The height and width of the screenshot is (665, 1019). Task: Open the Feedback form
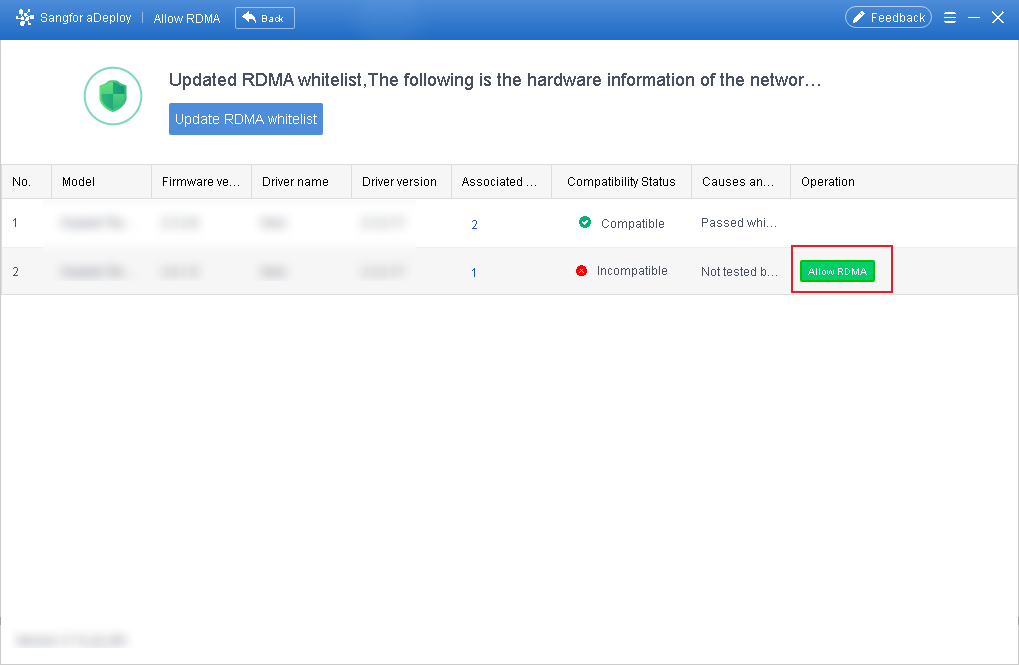[888, 18]
